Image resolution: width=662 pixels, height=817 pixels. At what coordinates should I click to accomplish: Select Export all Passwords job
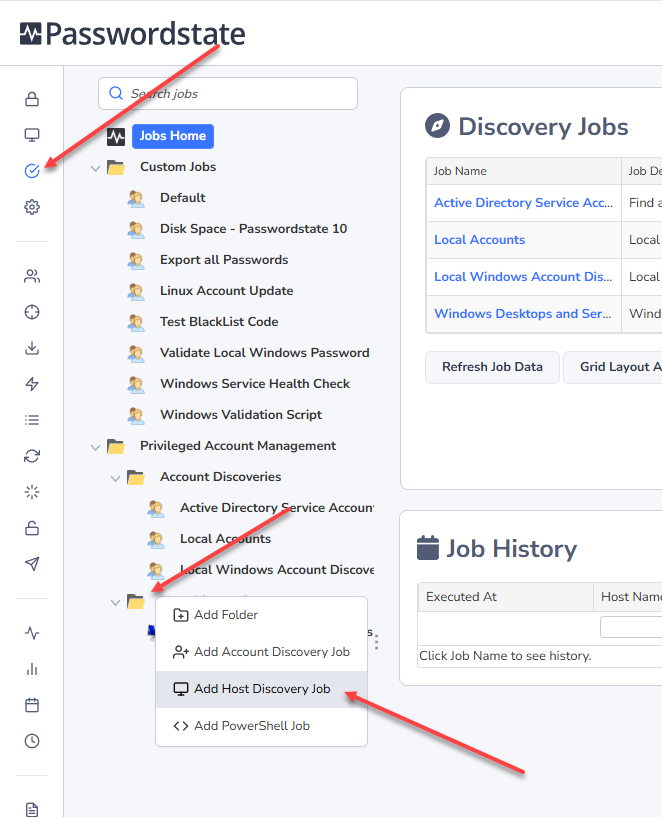pos(224,260)
